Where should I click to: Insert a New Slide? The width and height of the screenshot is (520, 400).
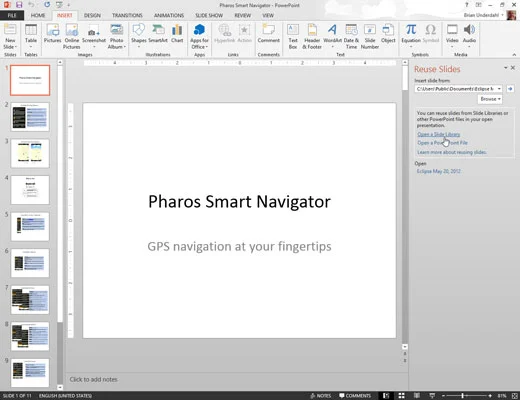click(x=10, y=36)
